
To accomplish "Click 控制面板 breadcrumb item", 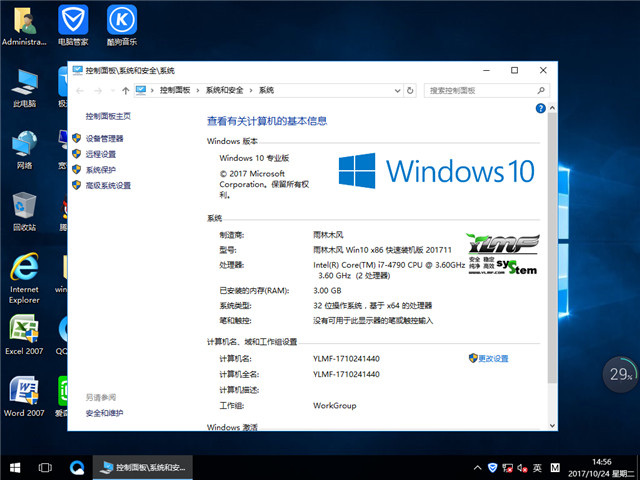I will pos(175,90).
